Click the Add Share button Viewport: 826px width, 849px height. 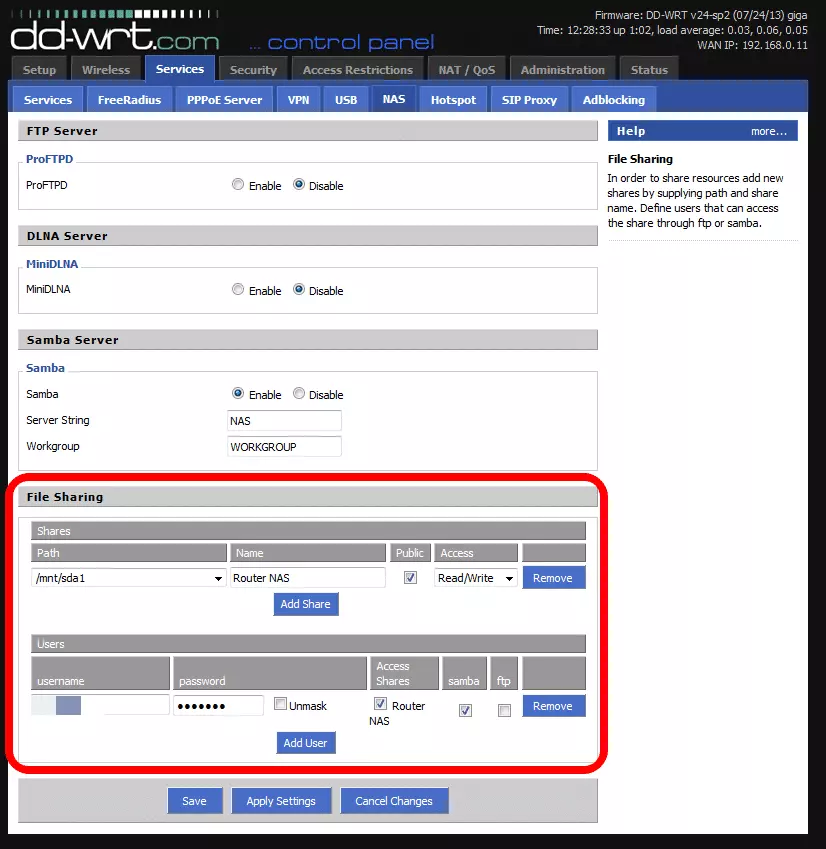(306, 604)
